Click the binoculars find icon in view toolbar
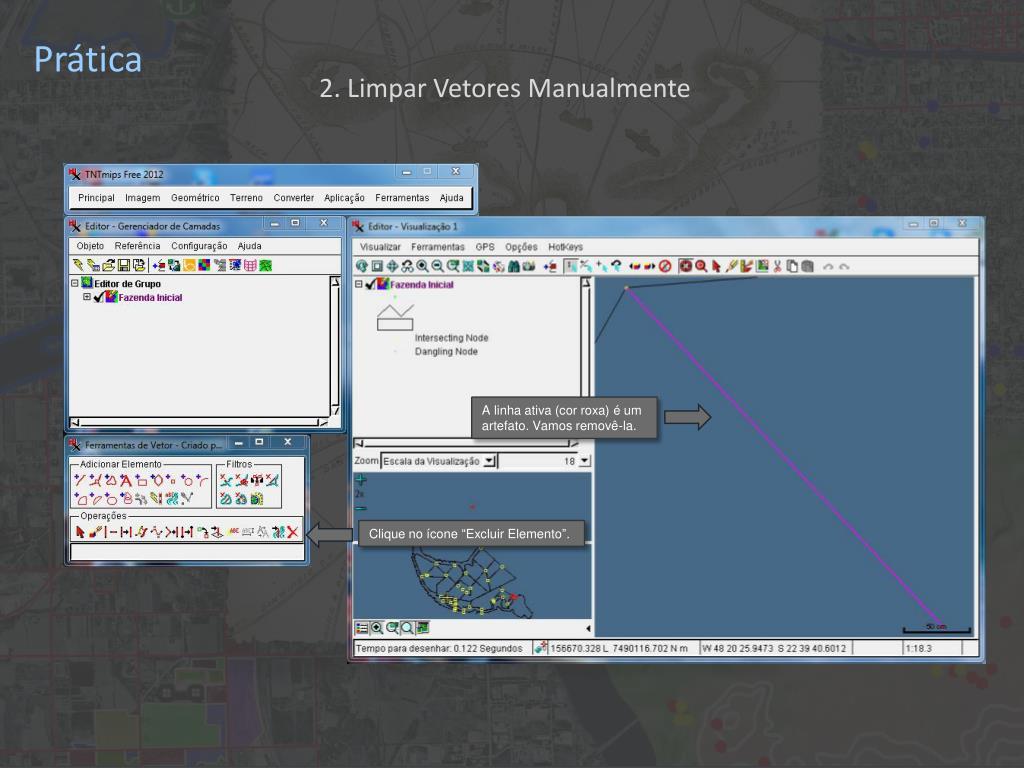Viewport: 1024px width, 768px height. (514, 266)
